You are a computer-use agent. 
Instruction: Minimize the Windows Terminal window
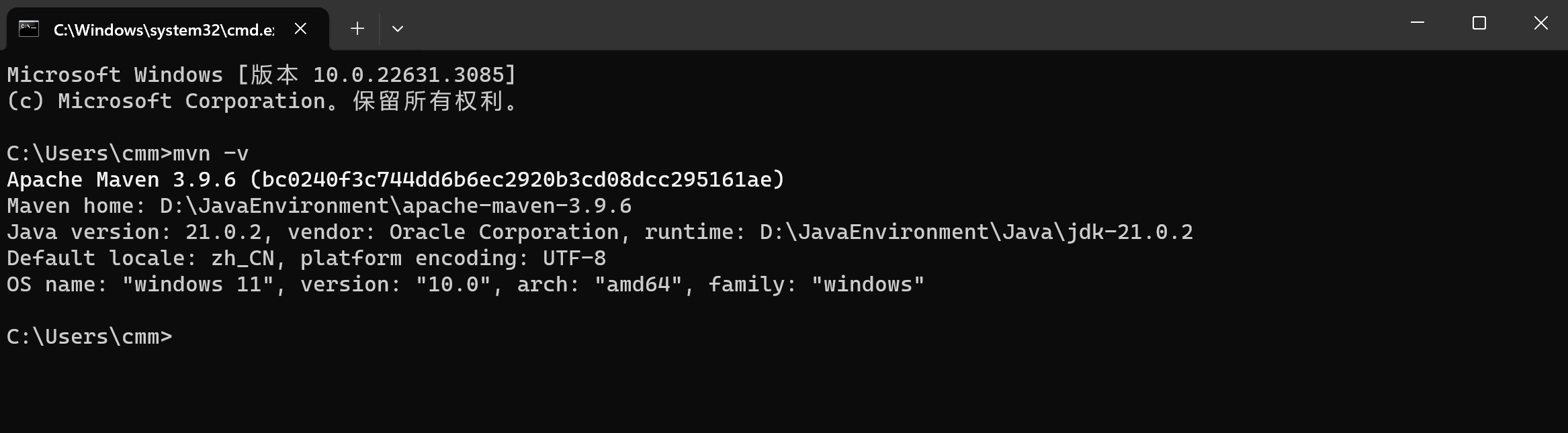click(1416, 22)
